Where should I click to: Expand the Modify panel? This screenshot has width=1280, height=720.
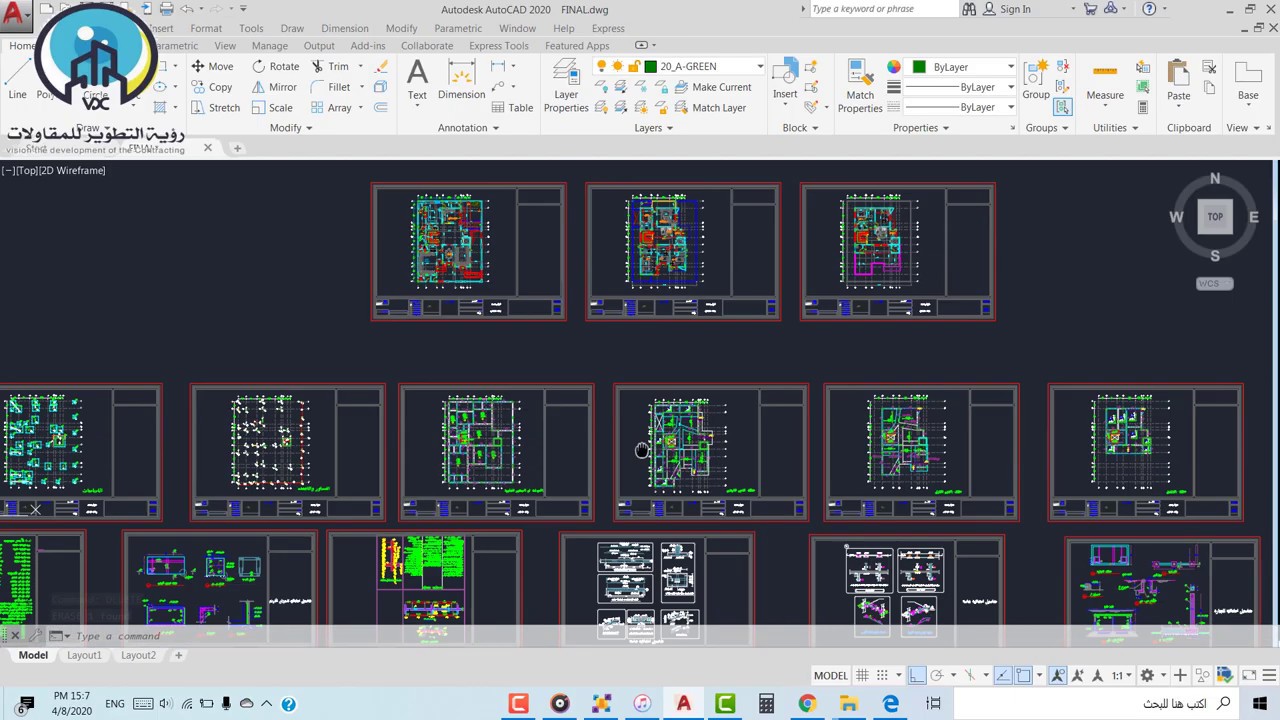[x=291, y=128]
